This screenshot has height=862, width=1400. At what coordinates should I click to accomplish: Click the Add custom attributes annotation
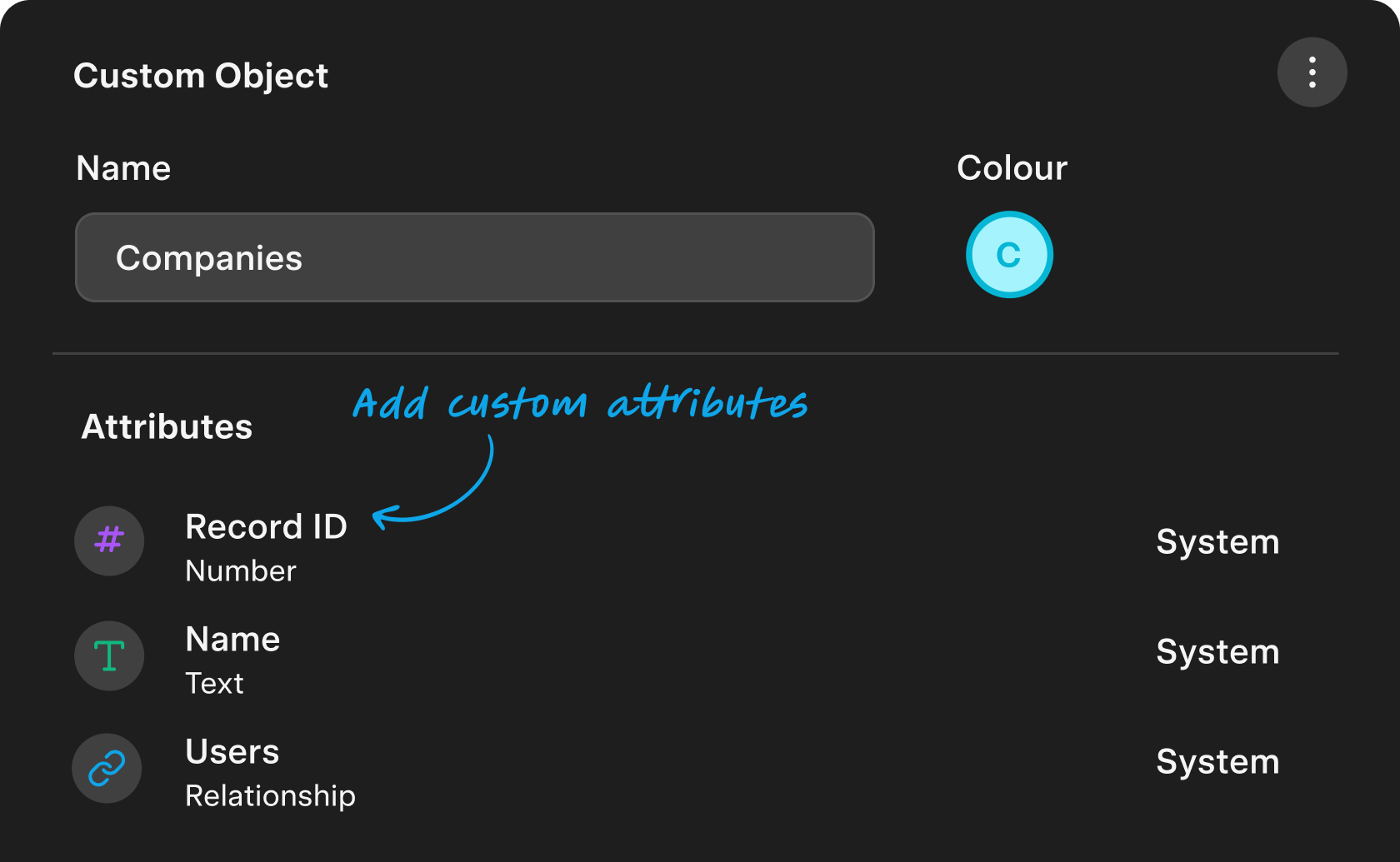pos(580,403)
